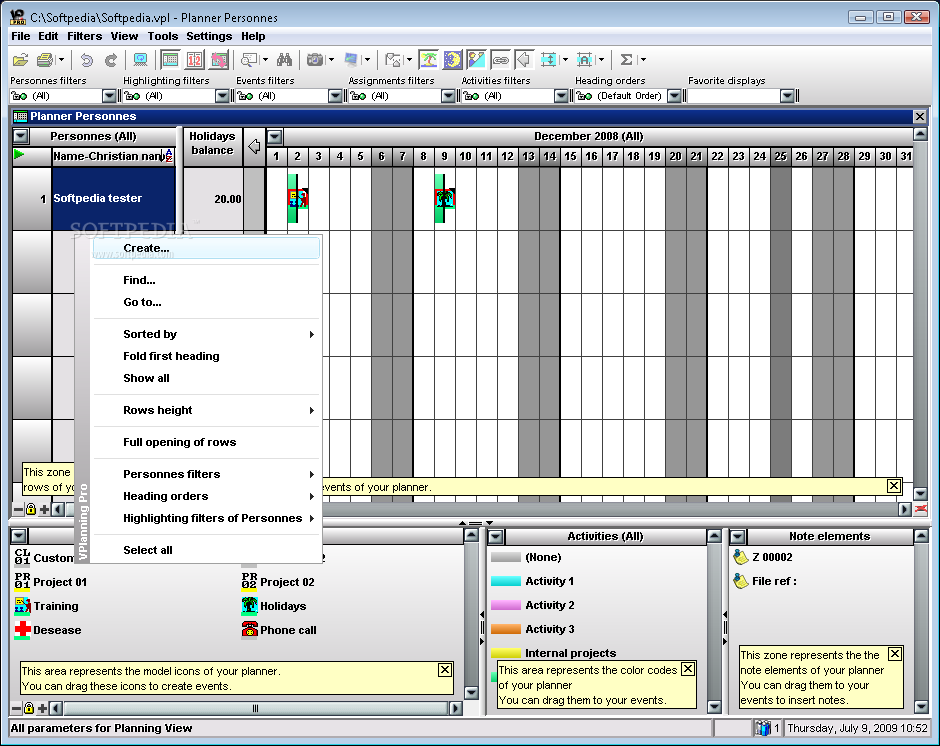This screenshot has width=940, height=746.
Task: Click the Holidays palm tree model icon
Action: 249,606
